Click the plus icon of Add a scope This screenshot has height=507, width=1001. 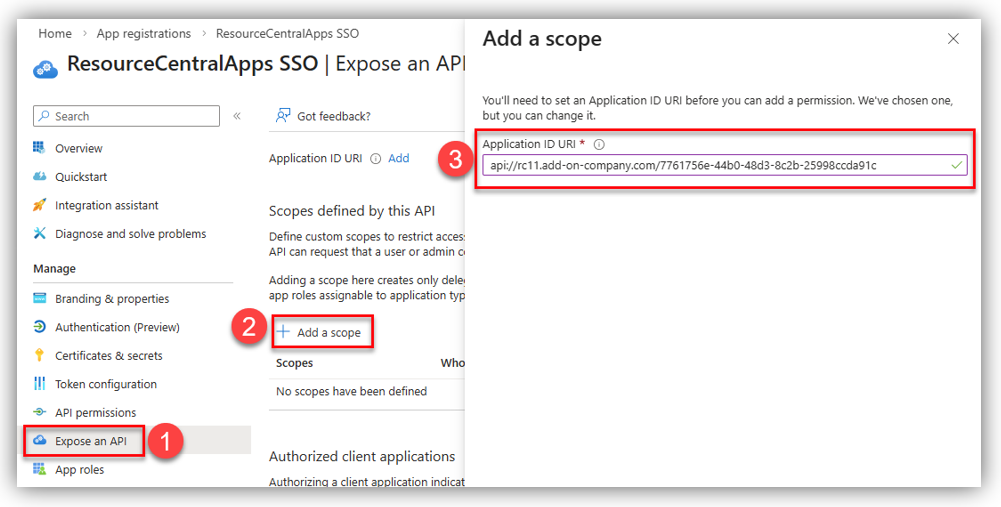point(283,332)
